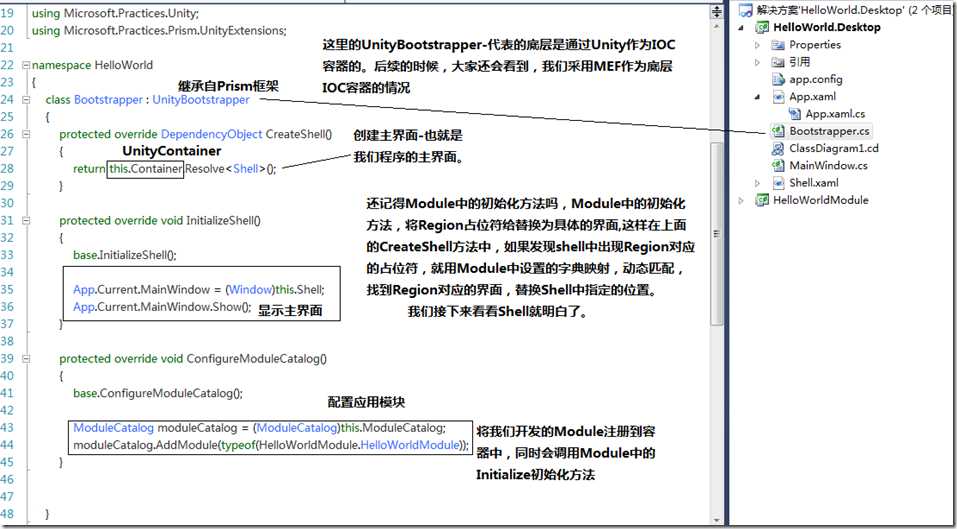Click ConfigureModuleCatalog() in the method declaration
This screenshot has width=957, height=529.
256,359
